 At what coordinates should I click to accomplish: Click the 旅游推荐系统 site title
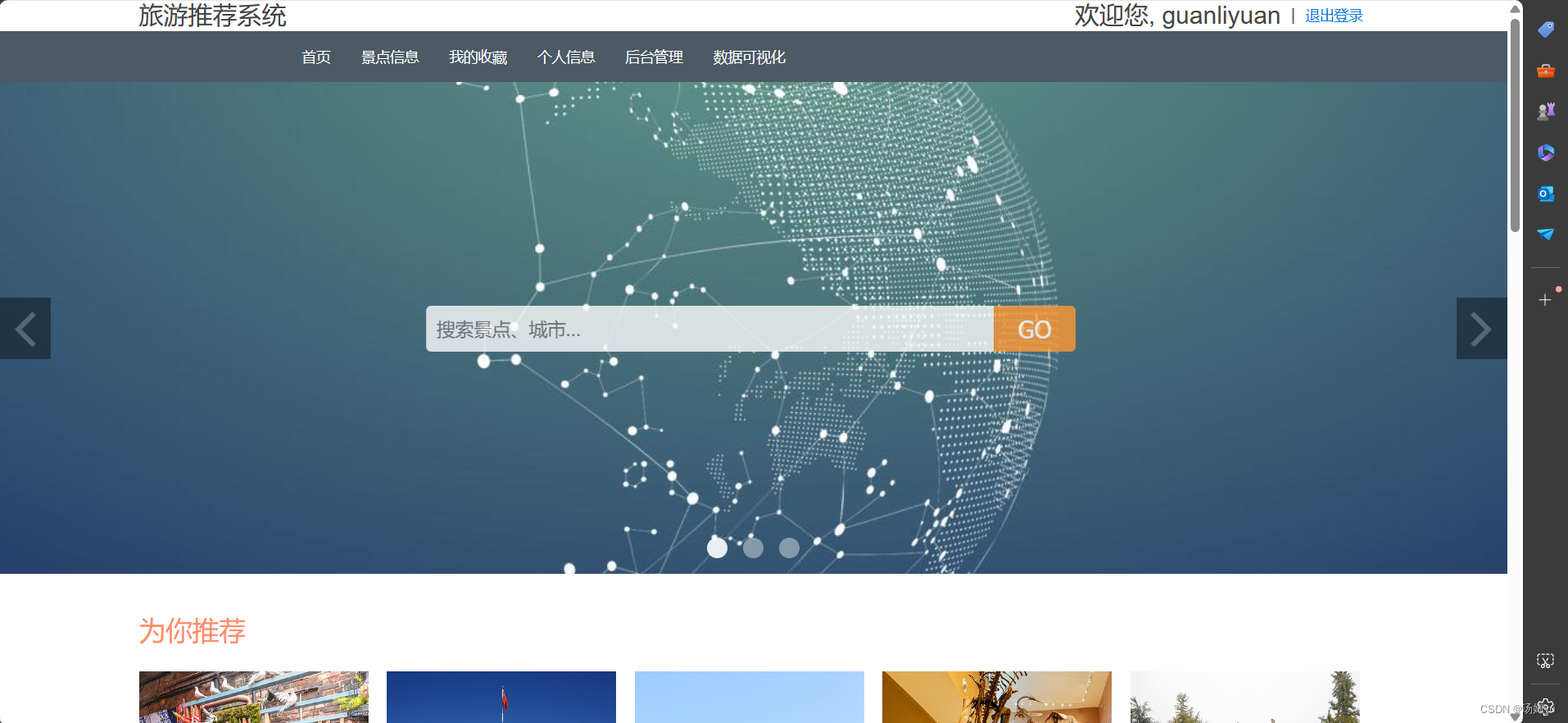[212, 16]
